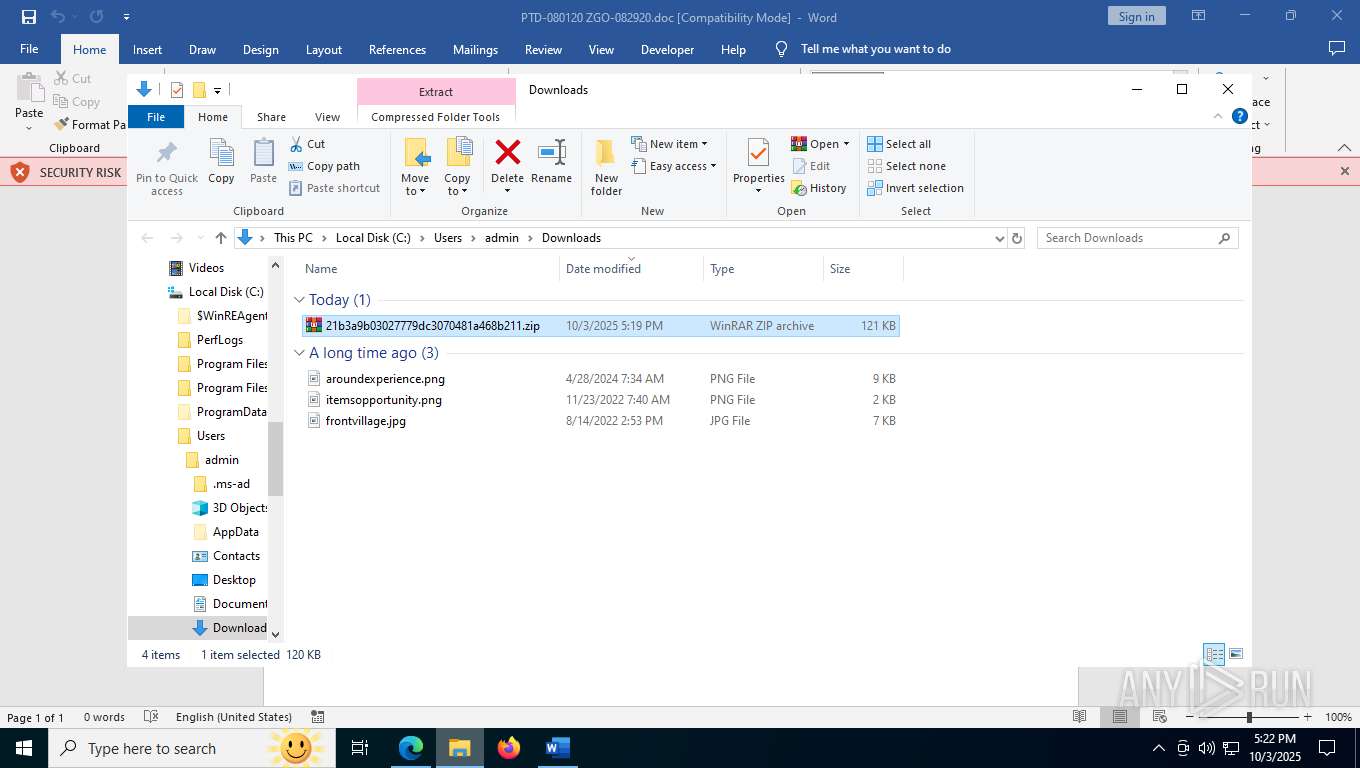Click Copy path in Explorer ribbon
This screenshot has width=1360, height=768.
tap(324, 166)
